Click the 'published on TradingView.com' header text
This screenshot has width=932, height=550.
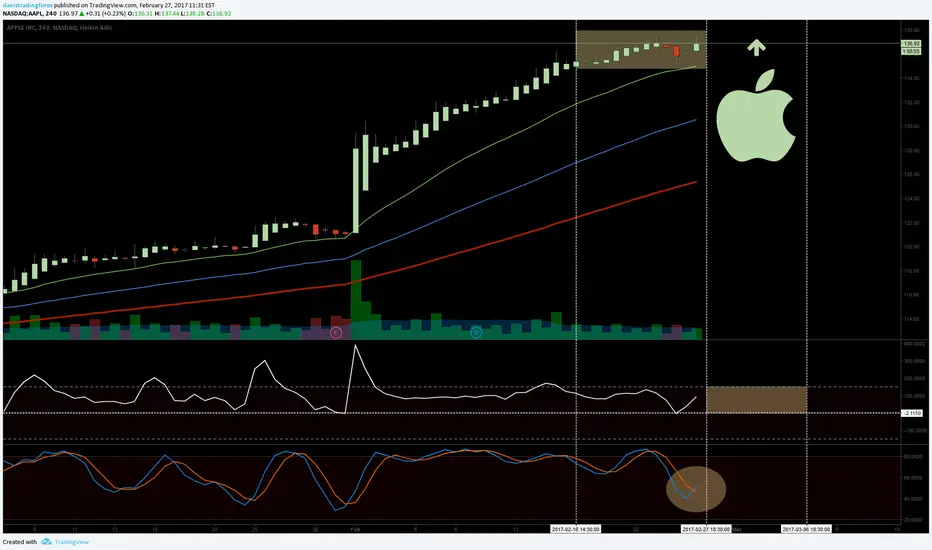(x=96, y=5)
